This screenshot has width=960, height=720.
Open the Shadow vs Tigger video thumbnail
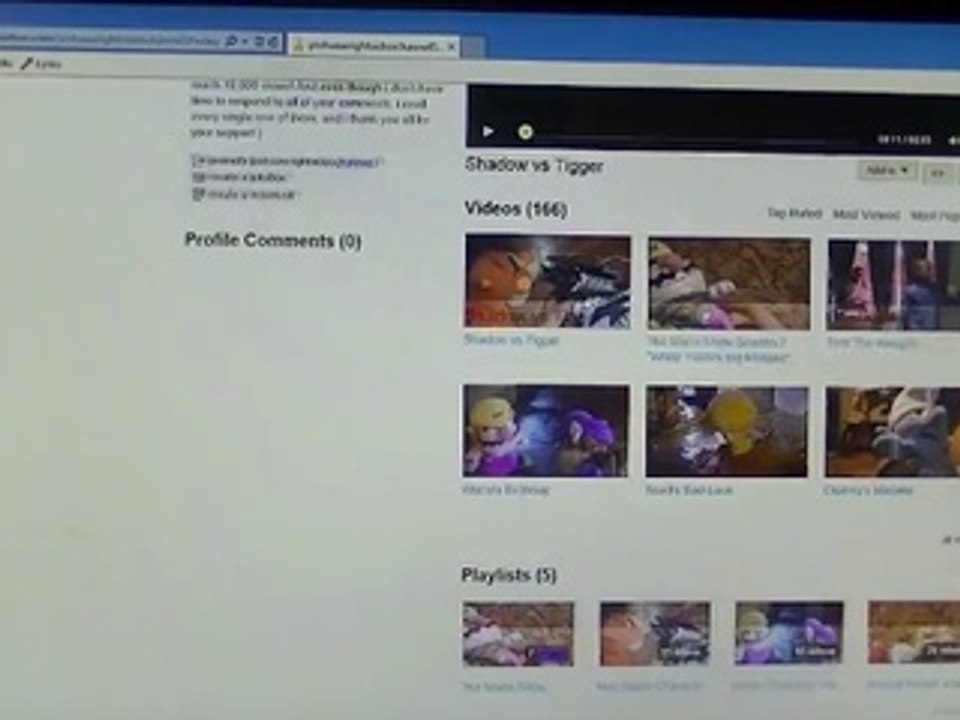pyautogui.click(x=547, y=281)
